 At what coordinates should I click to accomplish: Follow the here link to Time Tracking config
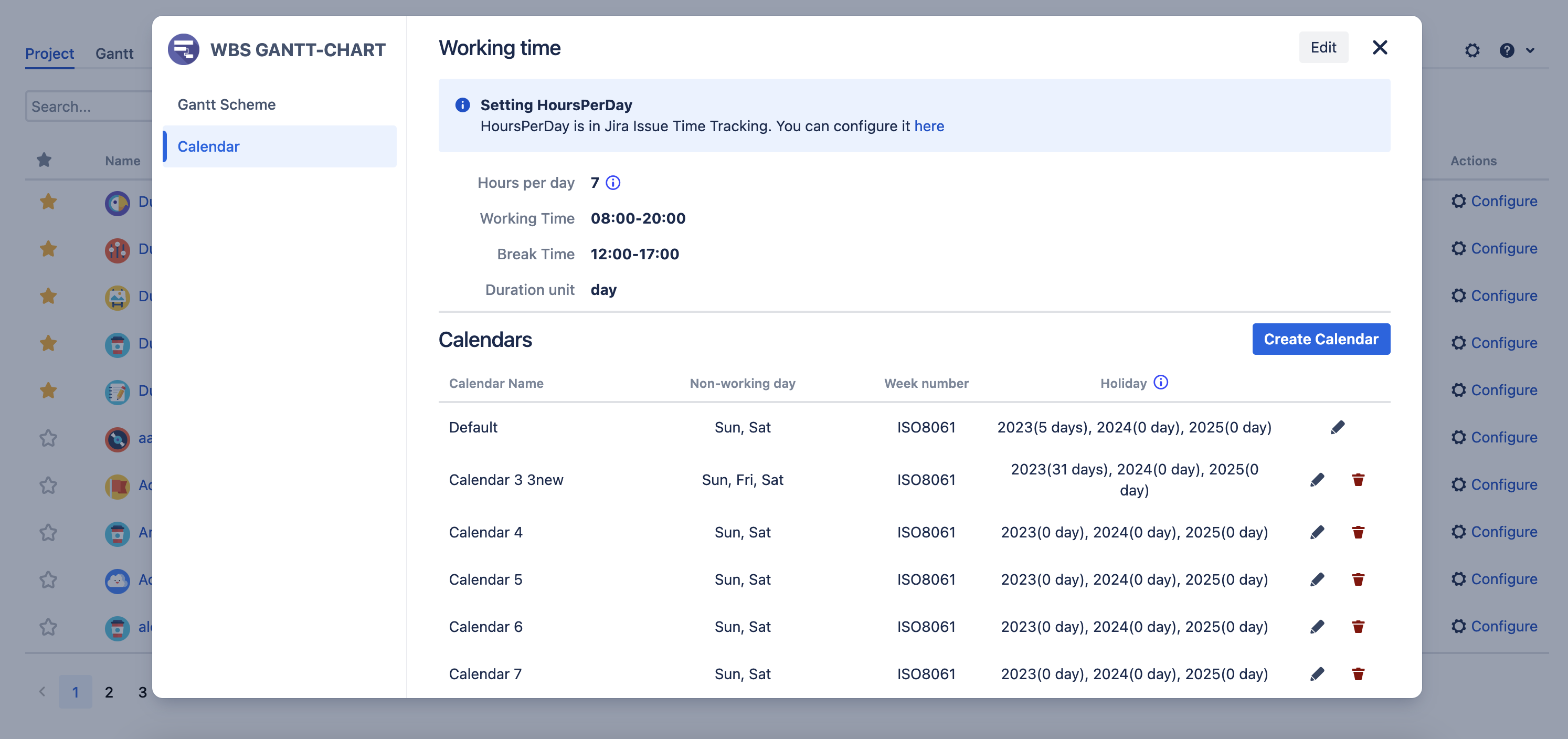tap(929, 126)
